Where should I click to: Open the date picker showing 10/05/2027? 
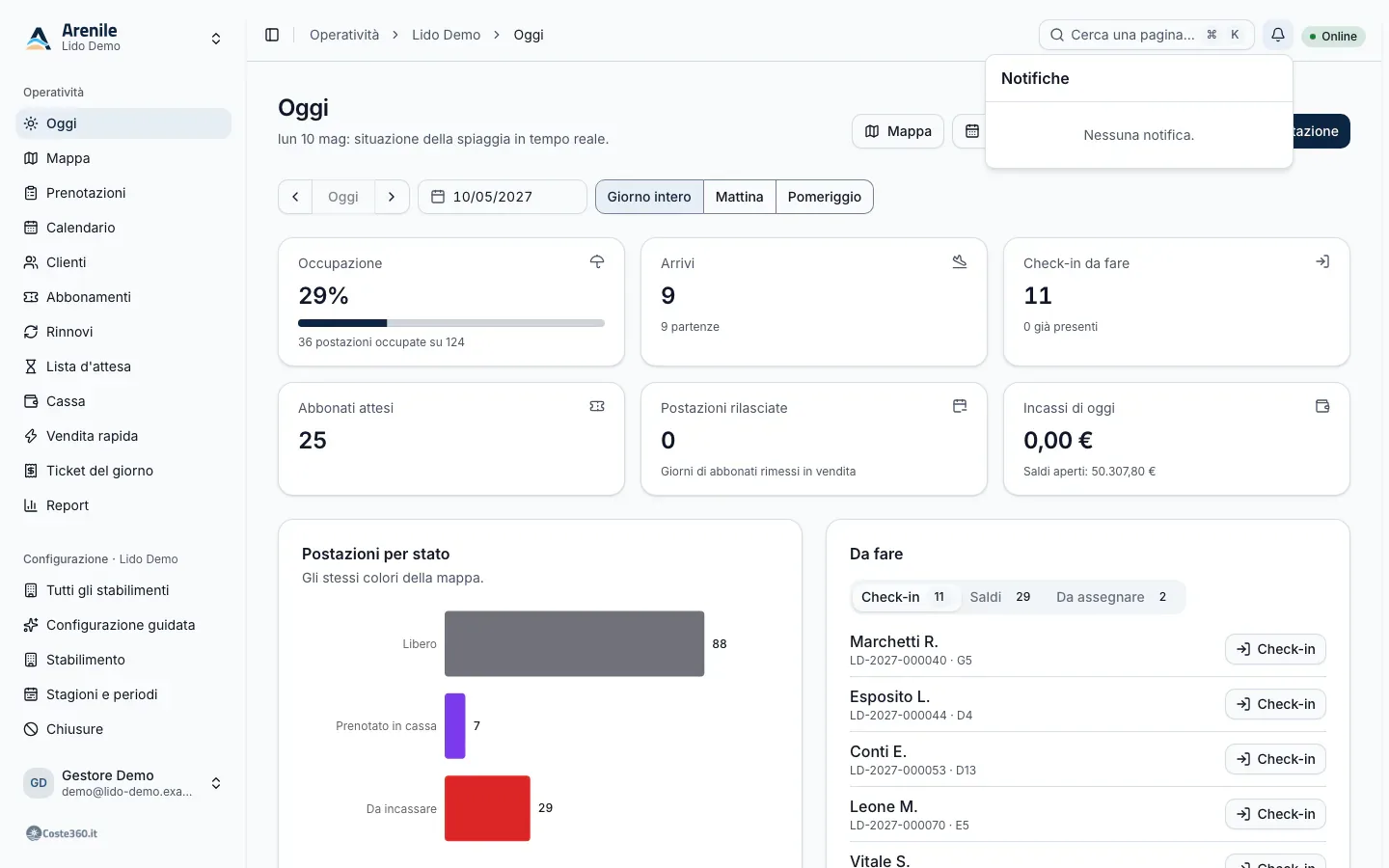coord(503,197)
